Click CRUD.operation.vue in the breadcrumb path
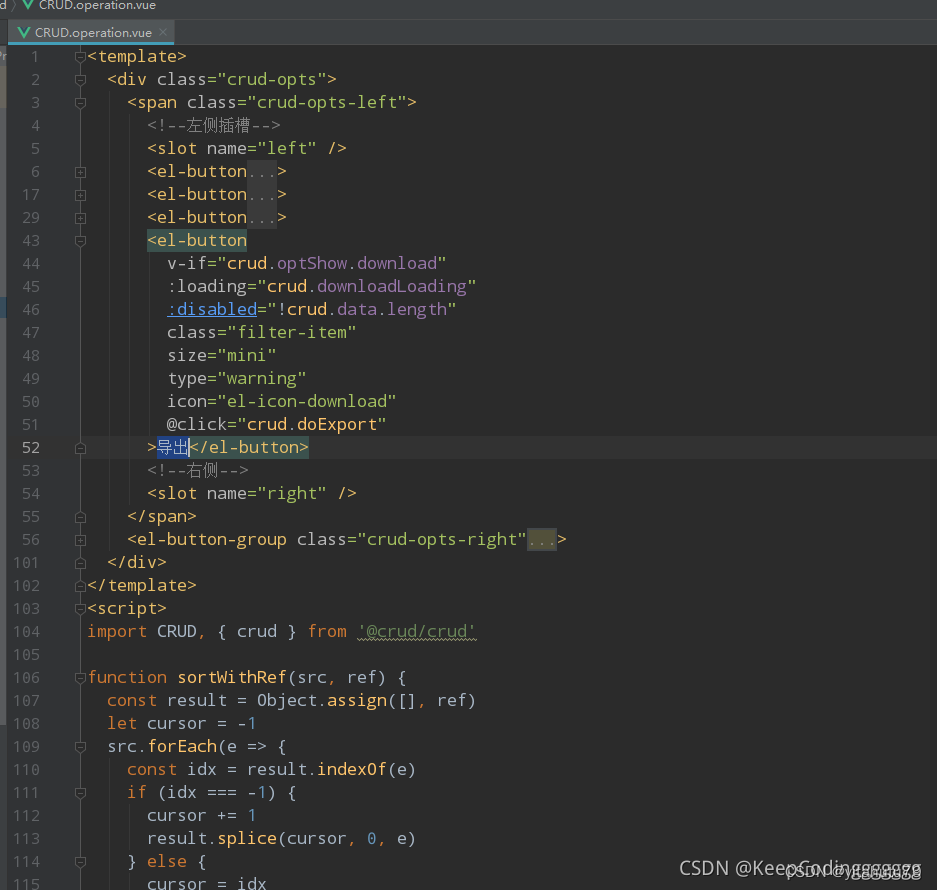 coord(96,5)
